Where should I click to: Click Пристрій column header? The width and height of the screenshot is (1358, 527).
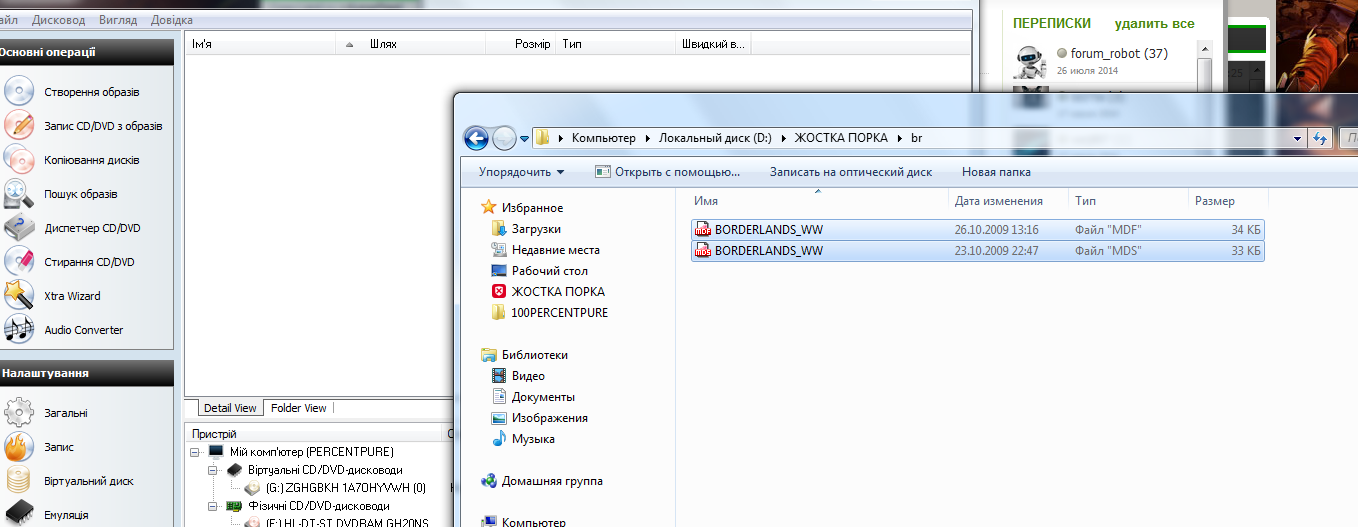tap(316, 434)
